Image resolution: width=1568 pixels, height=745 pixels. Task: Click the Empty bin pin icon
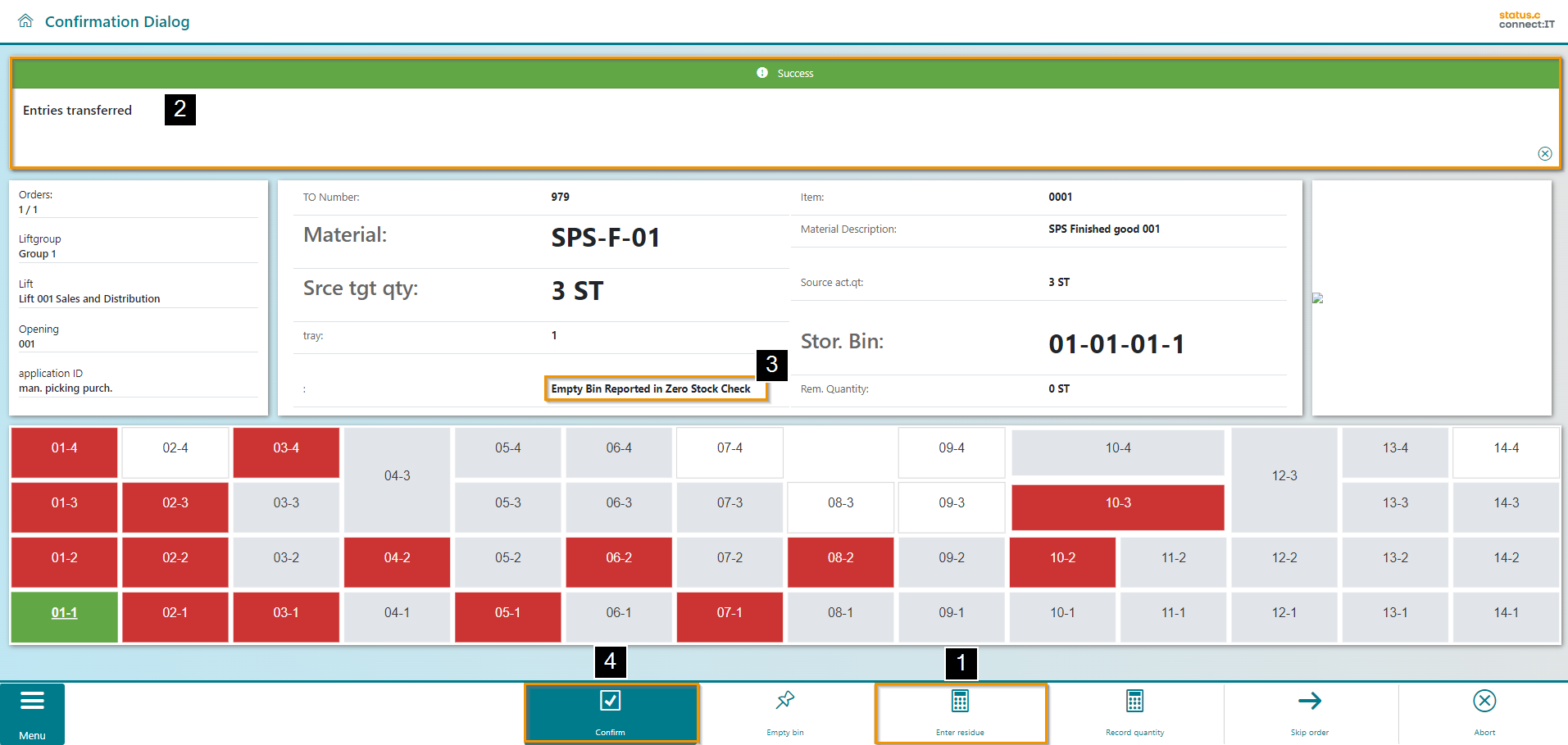(784, 701)
